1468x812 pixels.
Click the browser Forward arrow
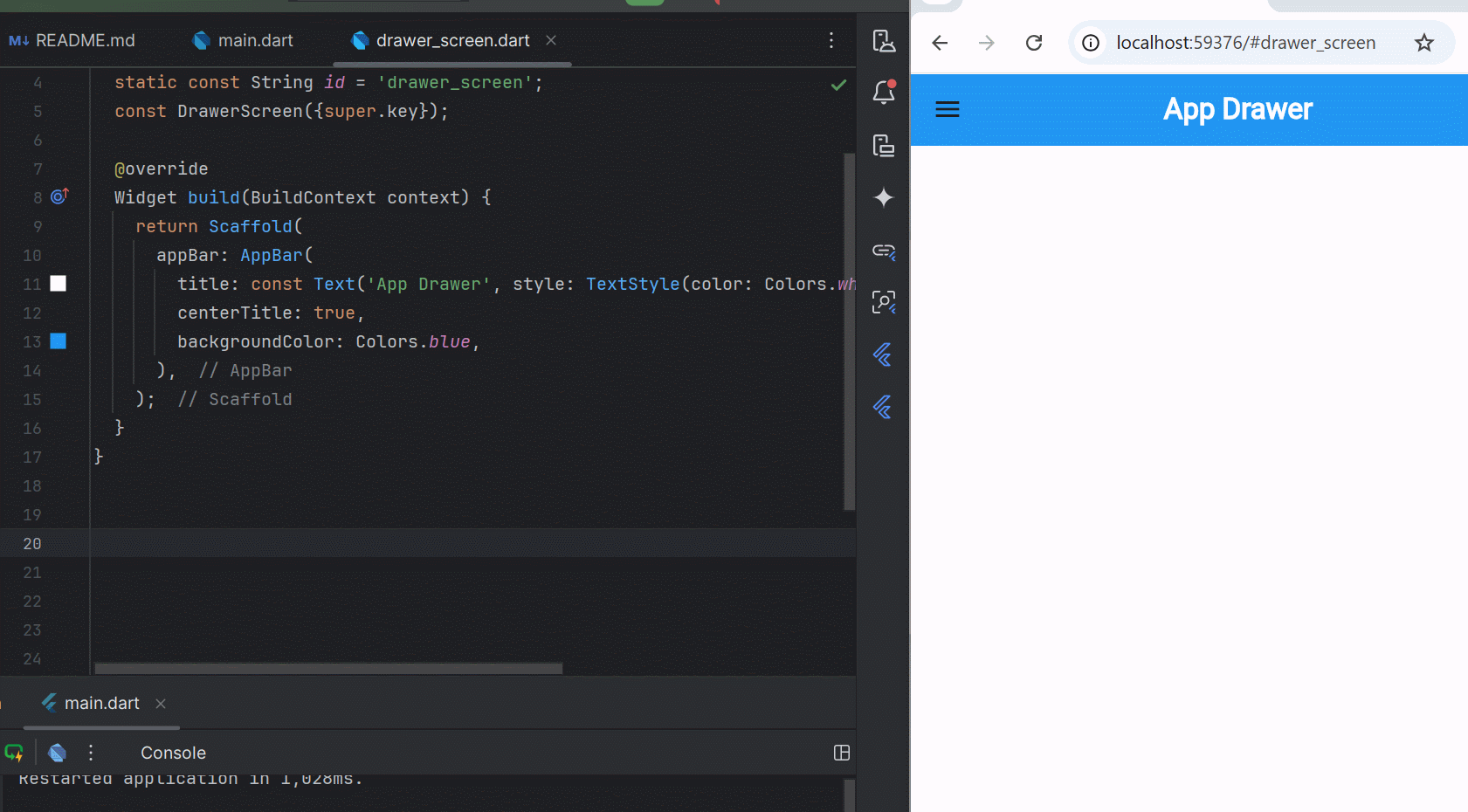click(987, 43)
